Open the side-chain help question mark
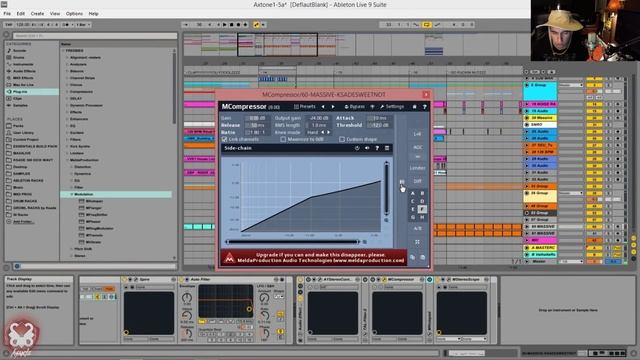This screenshot has height=360, width=640. tap(377, 148)
